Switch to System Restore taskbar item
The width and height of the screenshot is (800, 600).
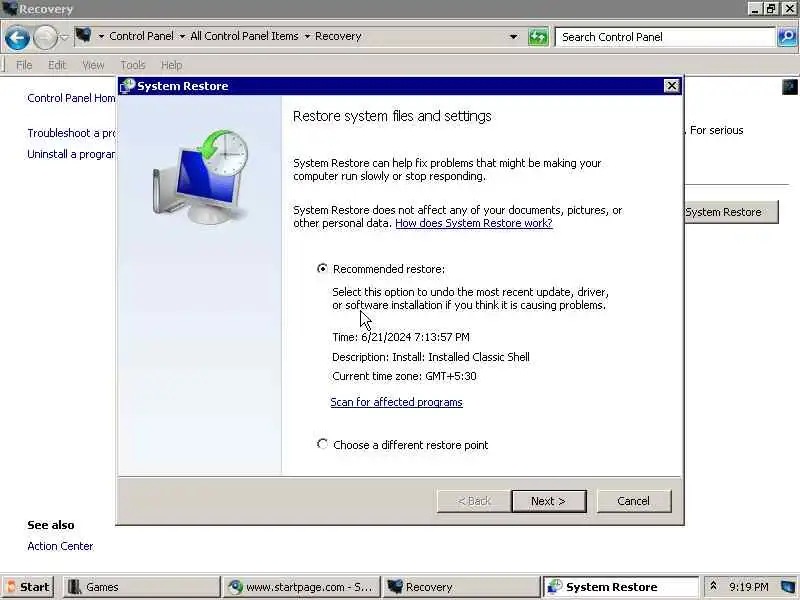(621, 587)
